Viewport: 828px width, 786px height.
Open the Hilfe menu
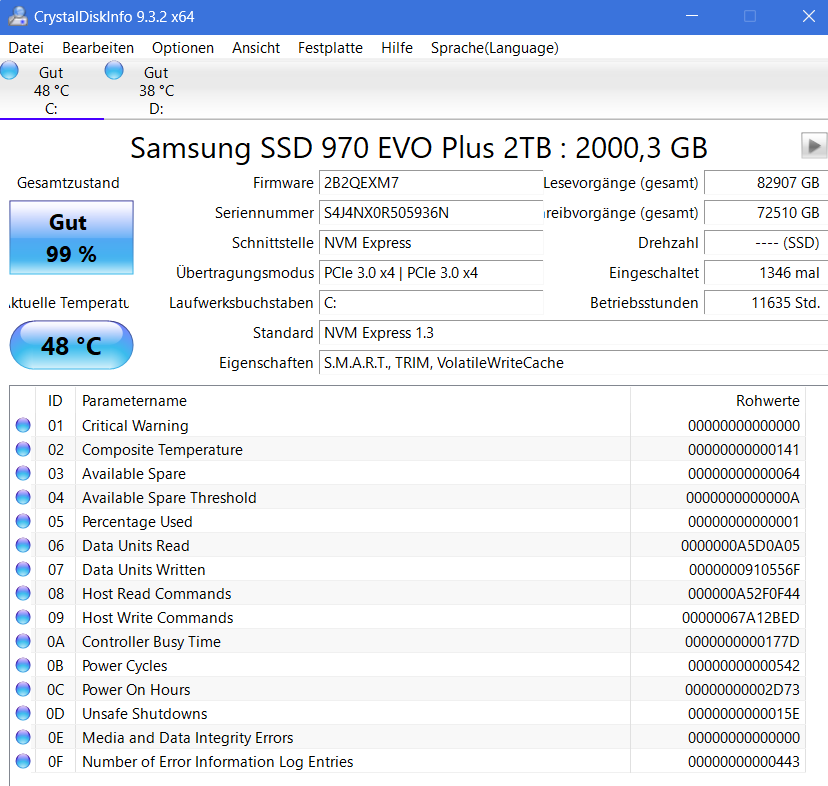tap(397, 48)
